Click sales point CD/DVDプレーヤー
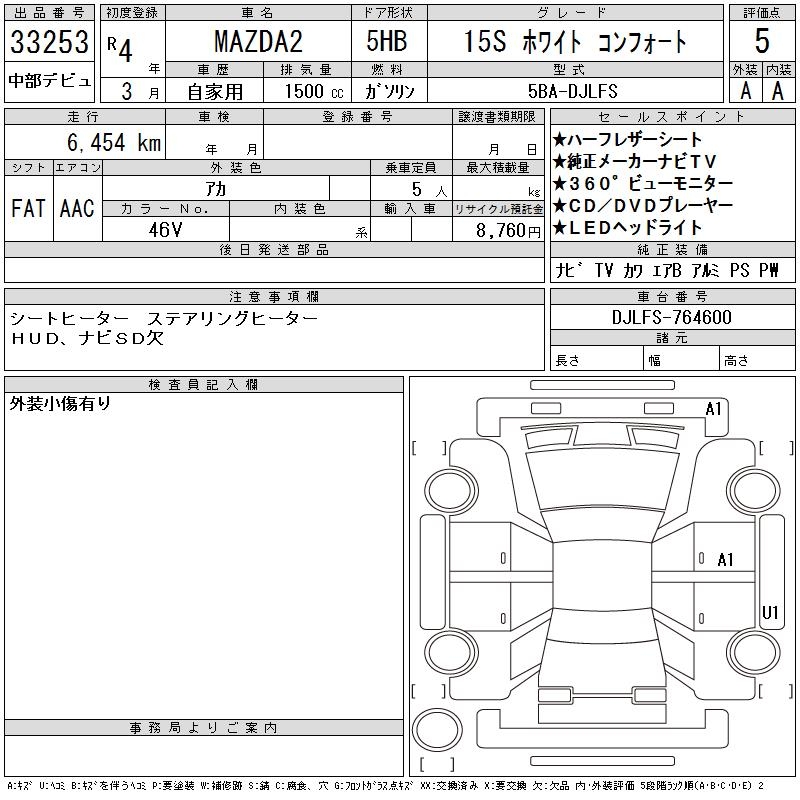This screenshot has width=800, height=800. tap(643, 206)
